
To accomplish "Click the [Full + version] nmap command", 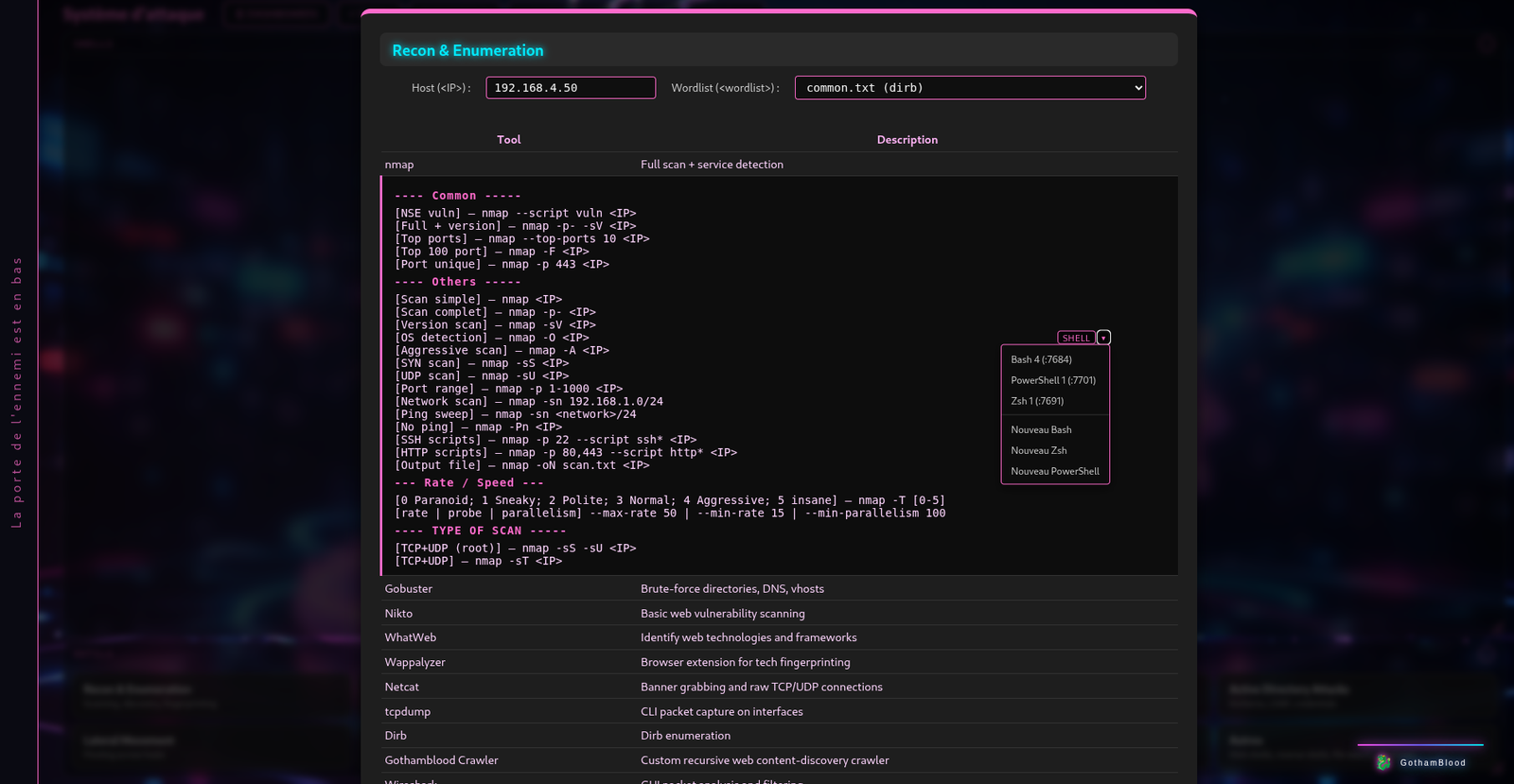I will (516, 226).
